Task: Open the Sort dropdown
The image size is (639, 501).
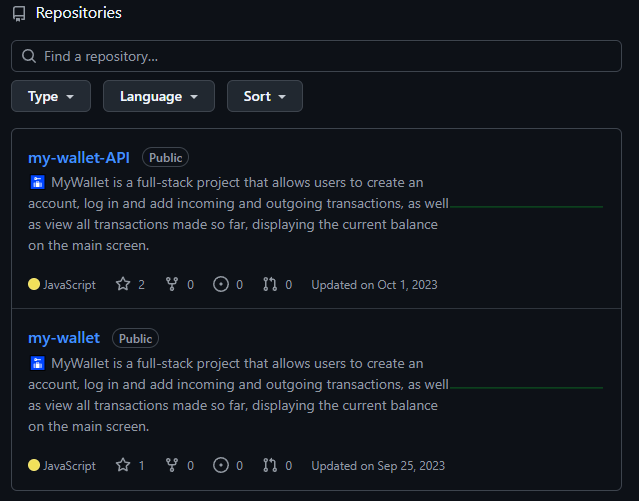Action: [265, 96]
